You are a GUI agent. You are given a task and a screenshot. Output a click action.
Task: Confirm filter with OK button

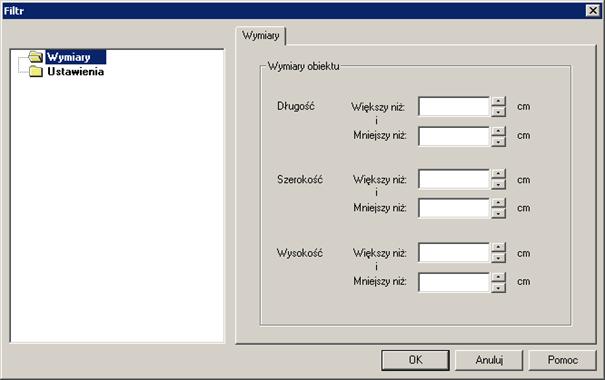[415, 360]
